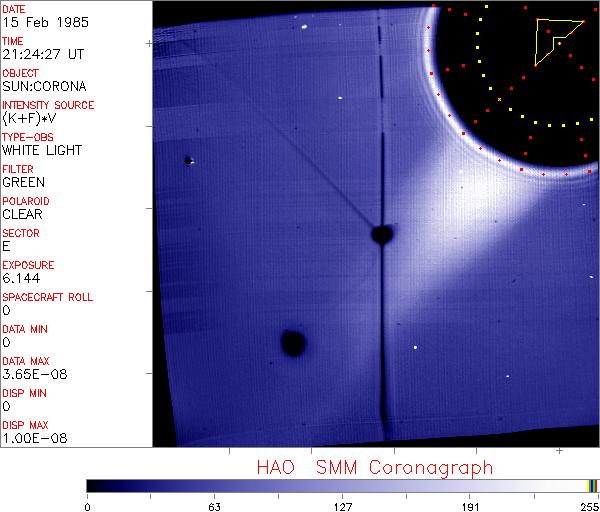
Task: Select the date value 15 Feb 1985
Action: tap(46, 22)
